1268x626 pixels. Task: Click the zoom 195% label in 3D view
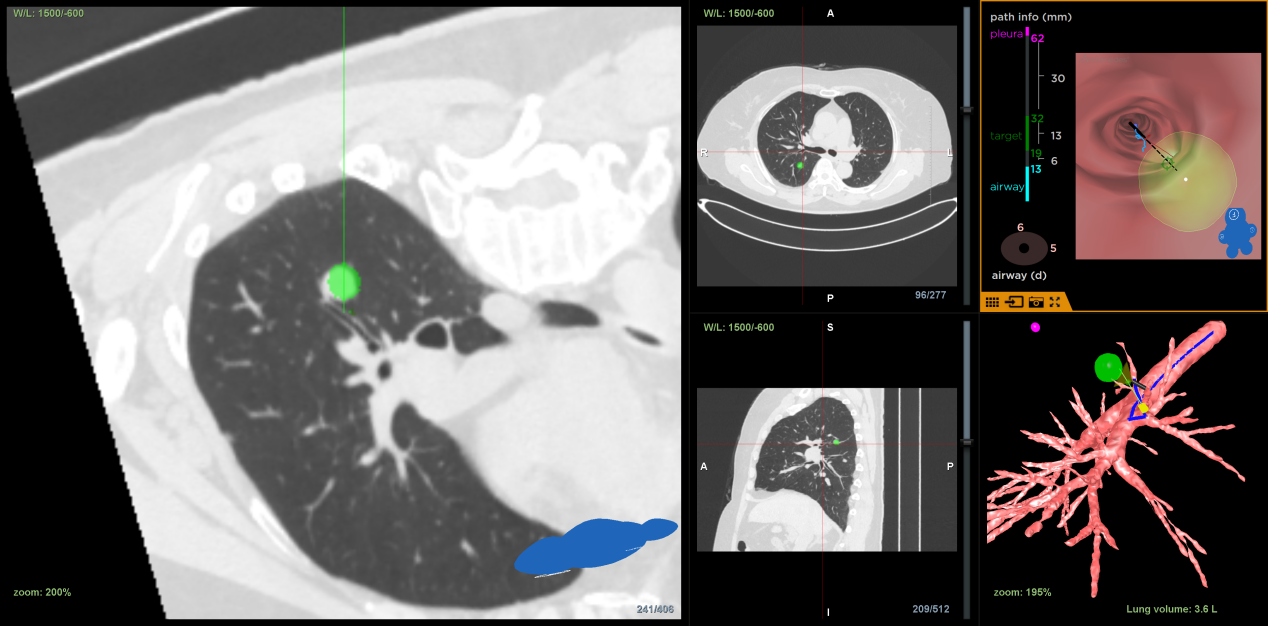click(1022, 592)
